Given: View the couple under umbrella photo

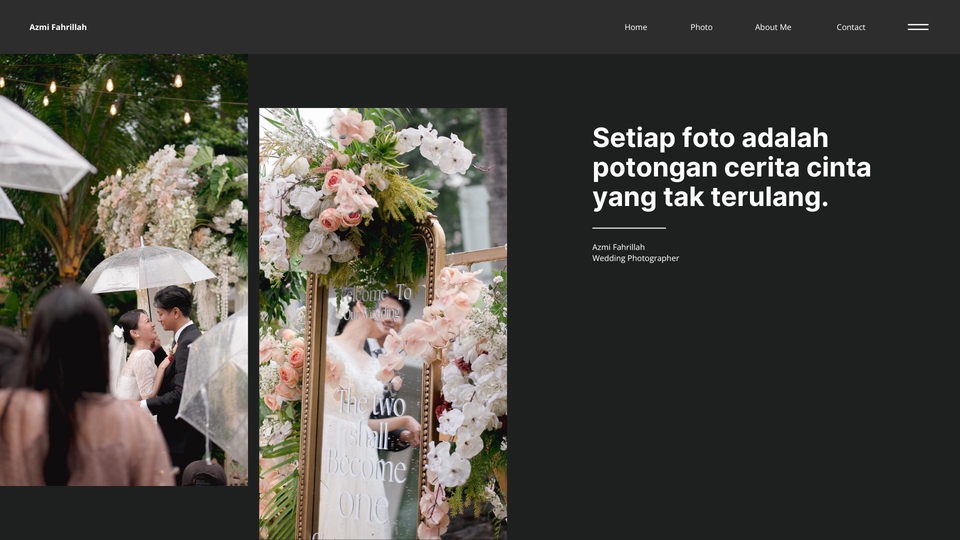Looking at the screenshot, I should (x=124, y=270).
